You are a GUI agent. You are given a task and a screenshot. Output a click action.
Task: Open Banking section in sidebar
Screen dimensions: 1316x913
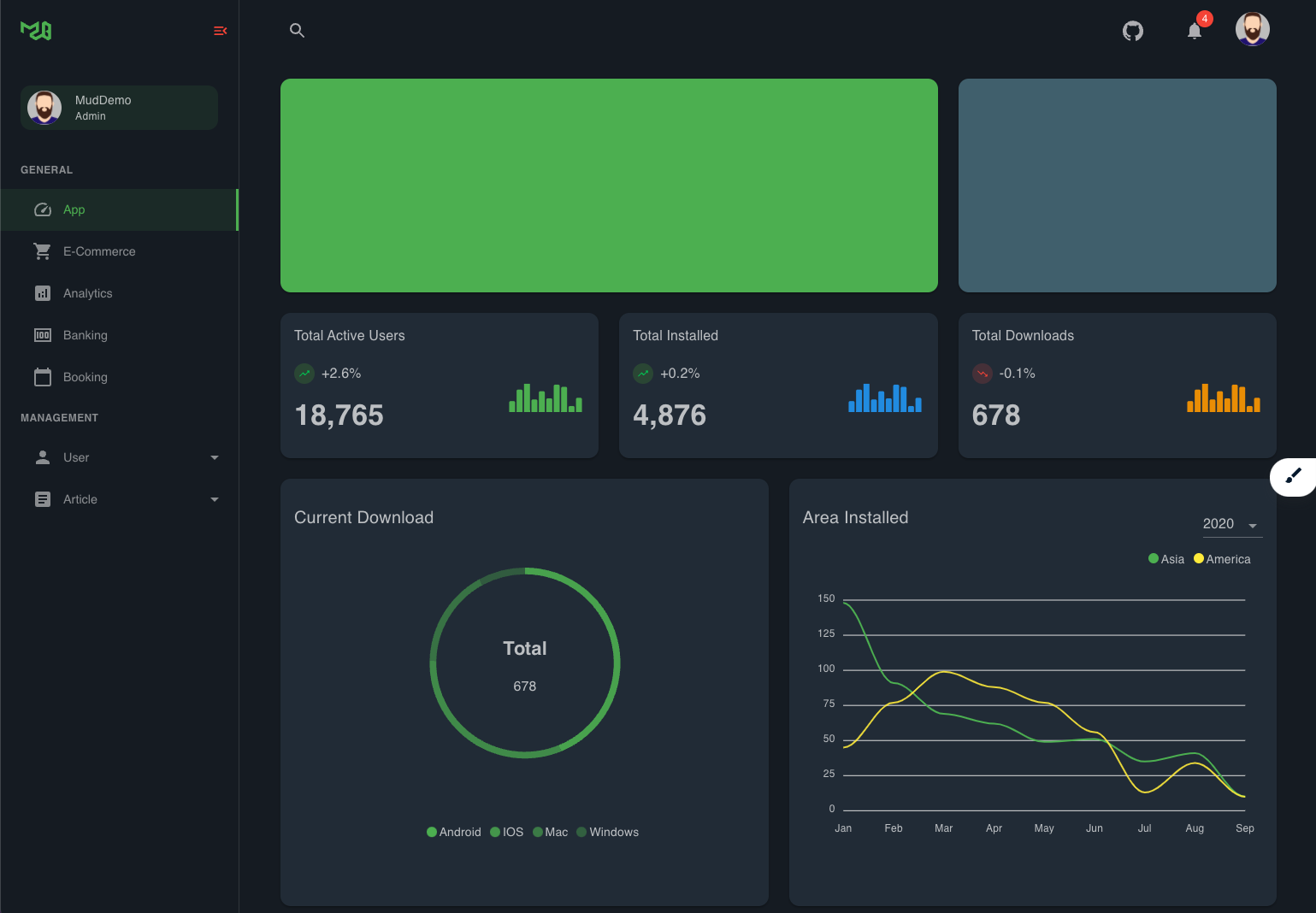click(x=119, y=335)
